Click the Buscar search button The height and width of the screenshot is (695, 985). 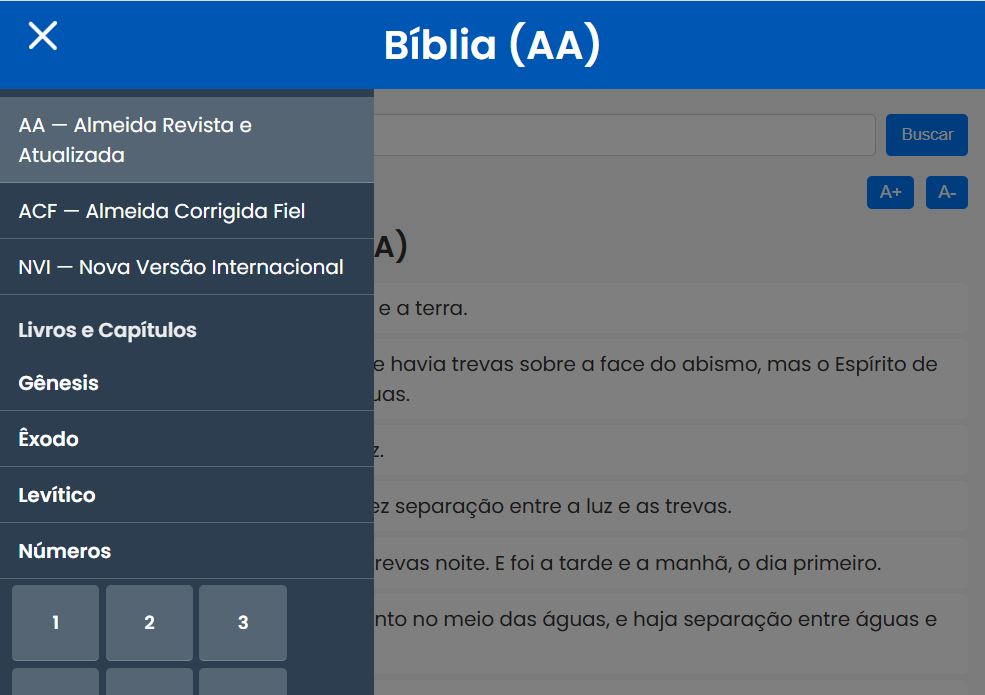coord(926,135)
